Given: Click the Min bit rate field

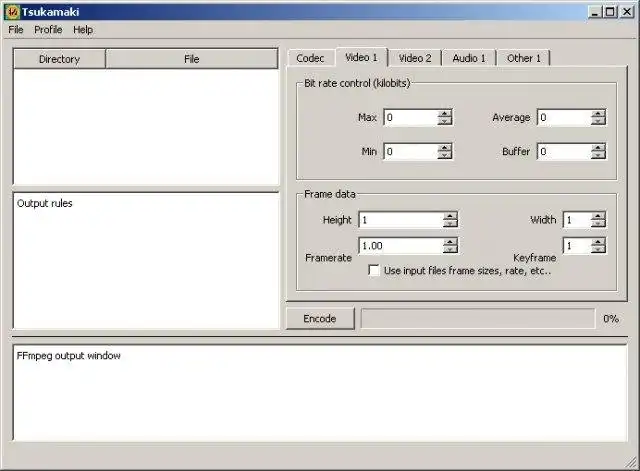Looking at the screenshot, I should point(411,151).
